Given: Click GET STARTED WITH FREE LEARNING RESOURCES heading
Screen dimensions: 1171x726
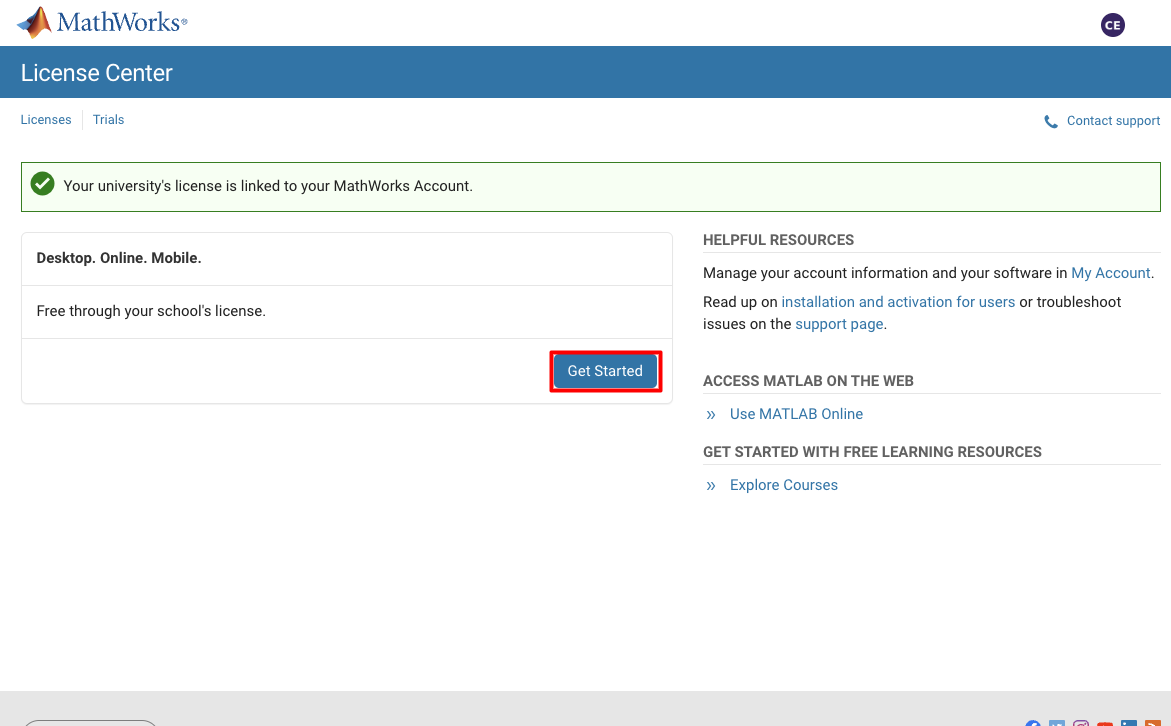Looking at the screenshot, I should (872, 452).
